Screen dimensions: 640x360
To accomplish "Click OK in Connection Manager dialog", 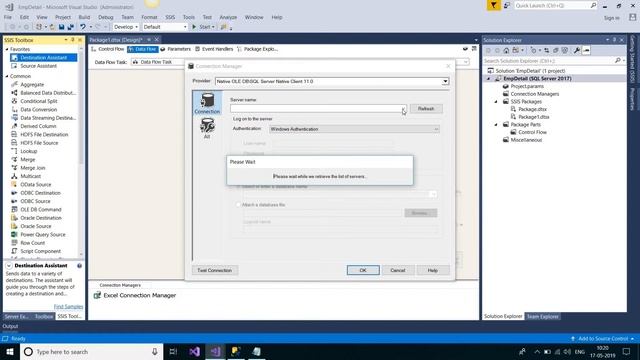I will (363, 270).
